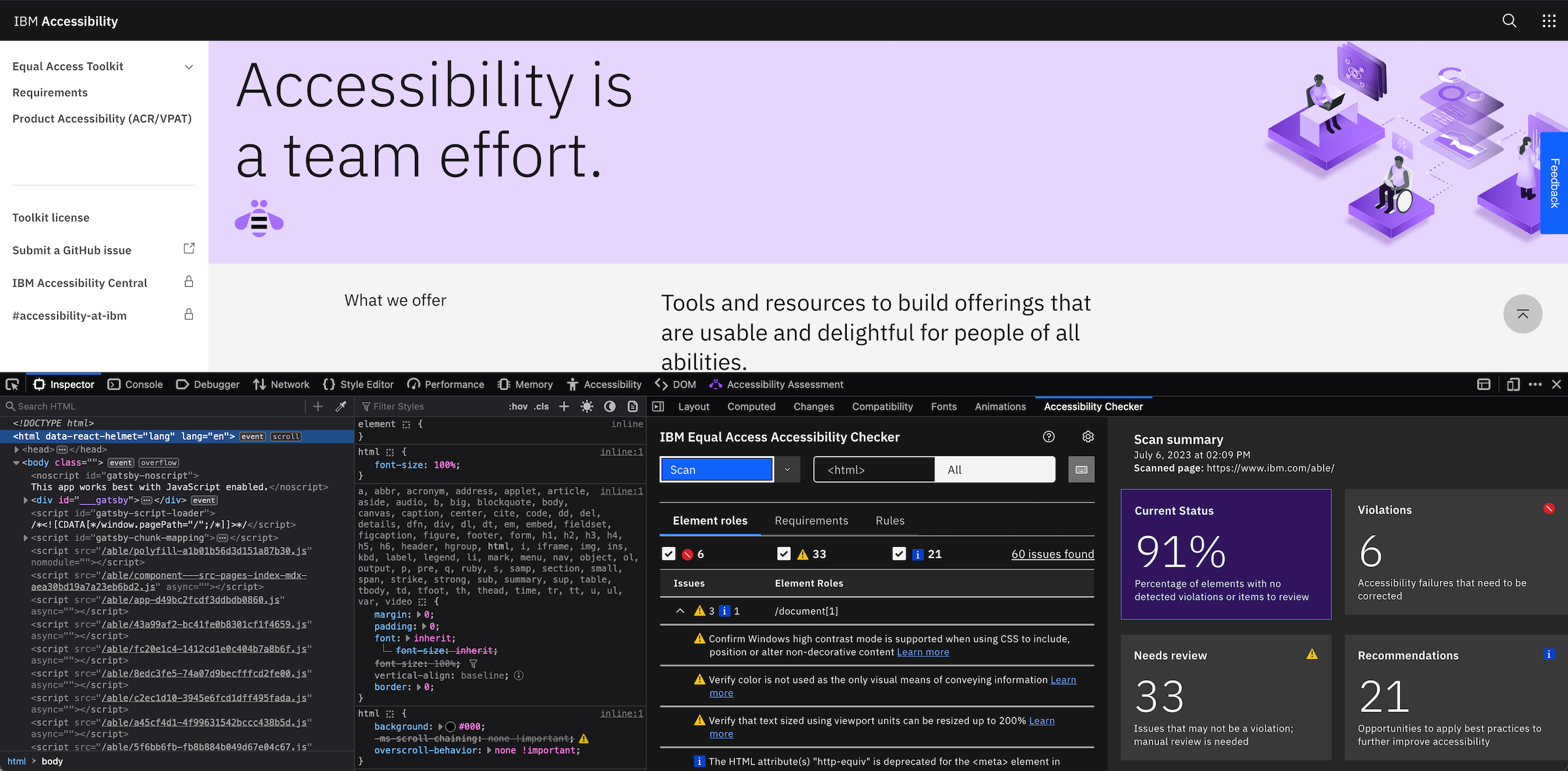The height and width of the screenshot is (771, 1568).
Task: Expand Equal Access Toolkit menu chevron
Action: coord(189,67)
